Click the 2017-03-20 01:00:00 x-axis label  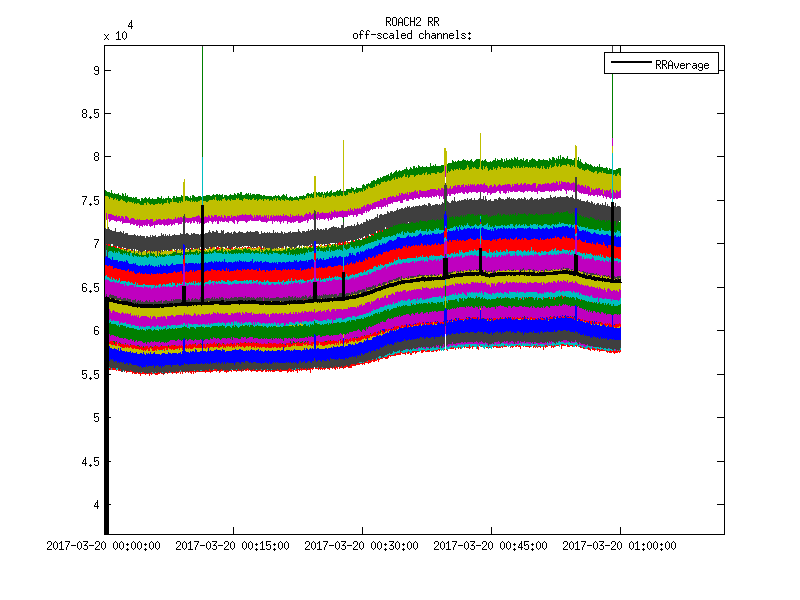pyautogui.click(x=619, y=546)
